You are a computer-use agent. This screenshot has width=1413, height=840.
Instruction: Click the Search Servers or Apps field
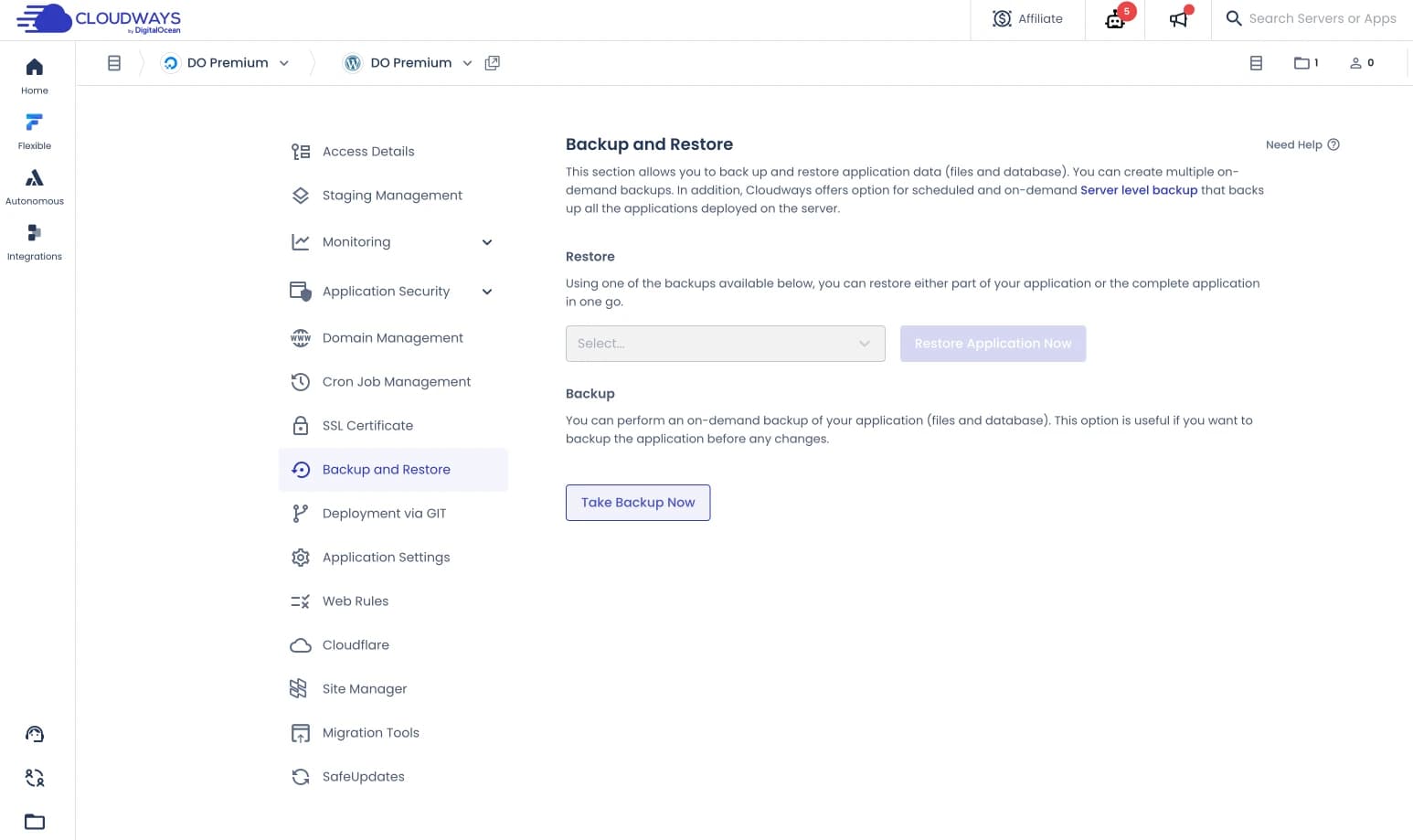click(1321, 18)
